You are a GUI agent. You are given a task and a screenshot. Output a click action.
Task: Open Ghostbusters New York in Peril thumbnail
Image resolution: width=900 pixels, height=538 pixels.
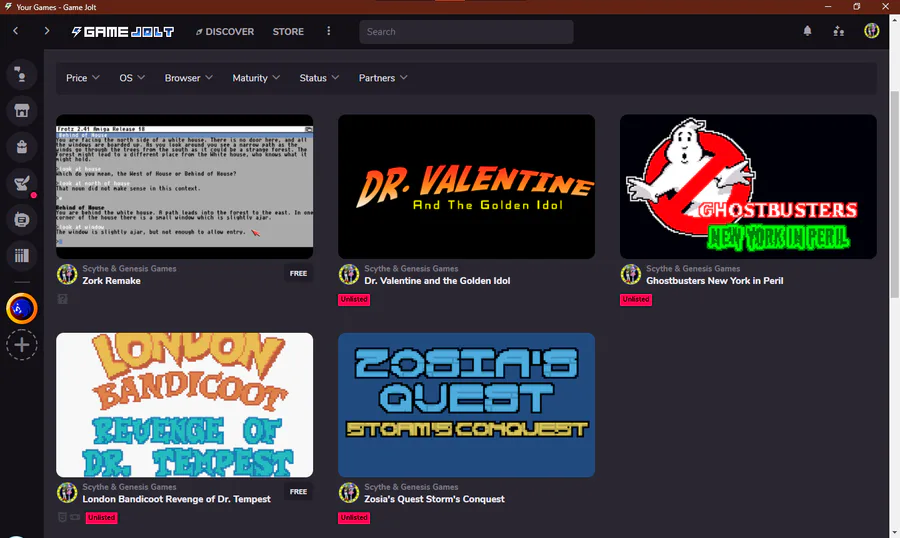[748, 187]
